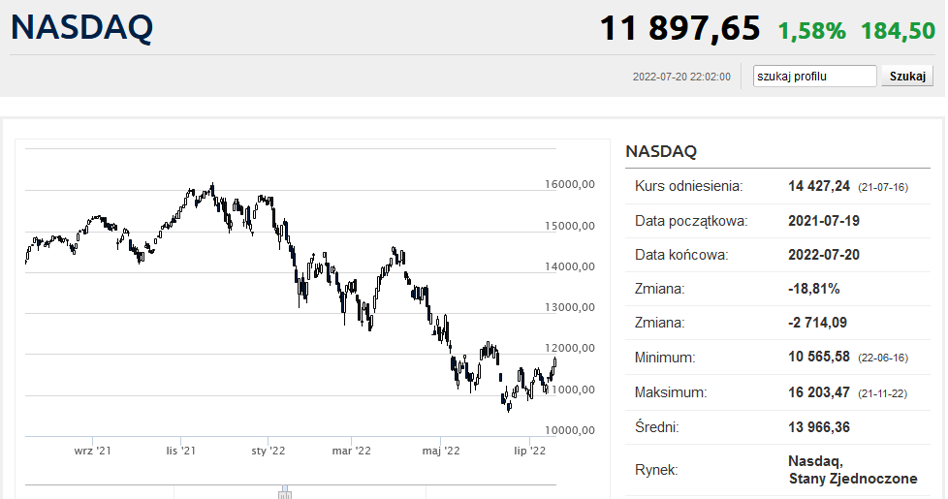The height and width of the screenshot is (499, 948).
Task: Click the 16000,00 price axis label
Action: [570, 184]
